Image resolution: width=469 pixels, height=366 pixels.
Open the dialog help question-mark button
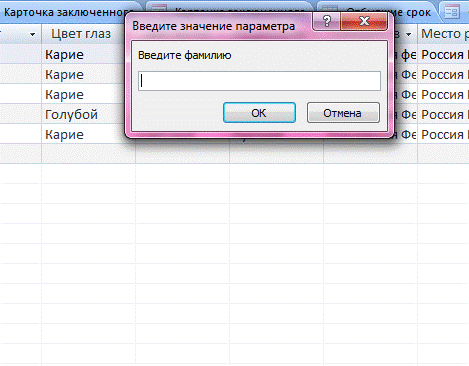tap(327, 21)
